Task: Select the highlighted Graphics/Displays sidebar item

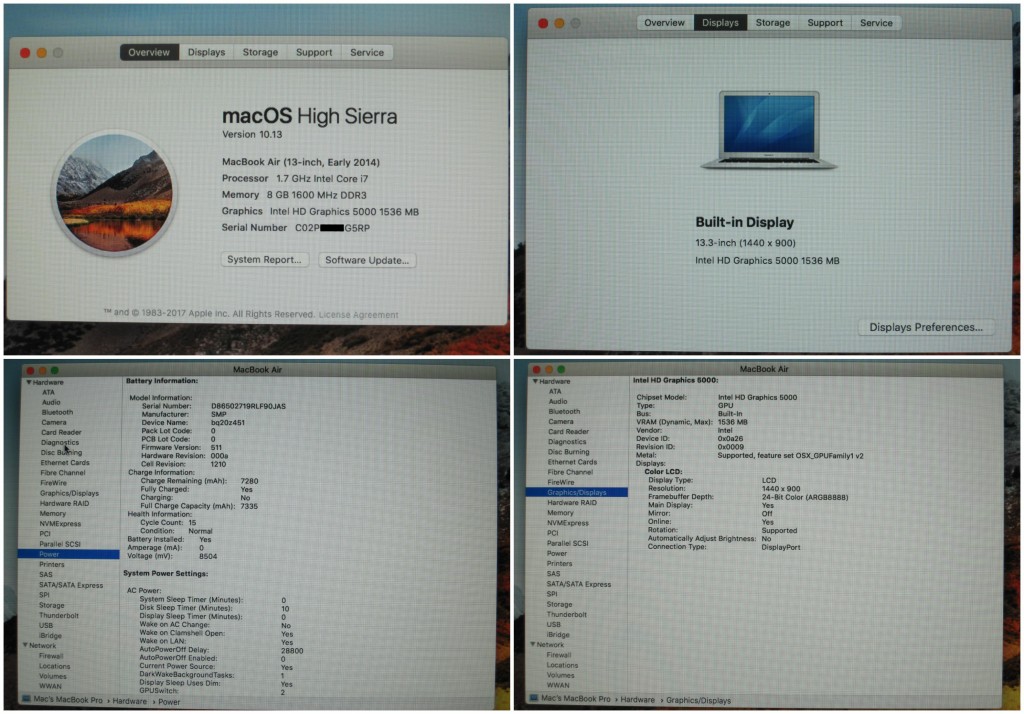Action: tap(576, 492)
